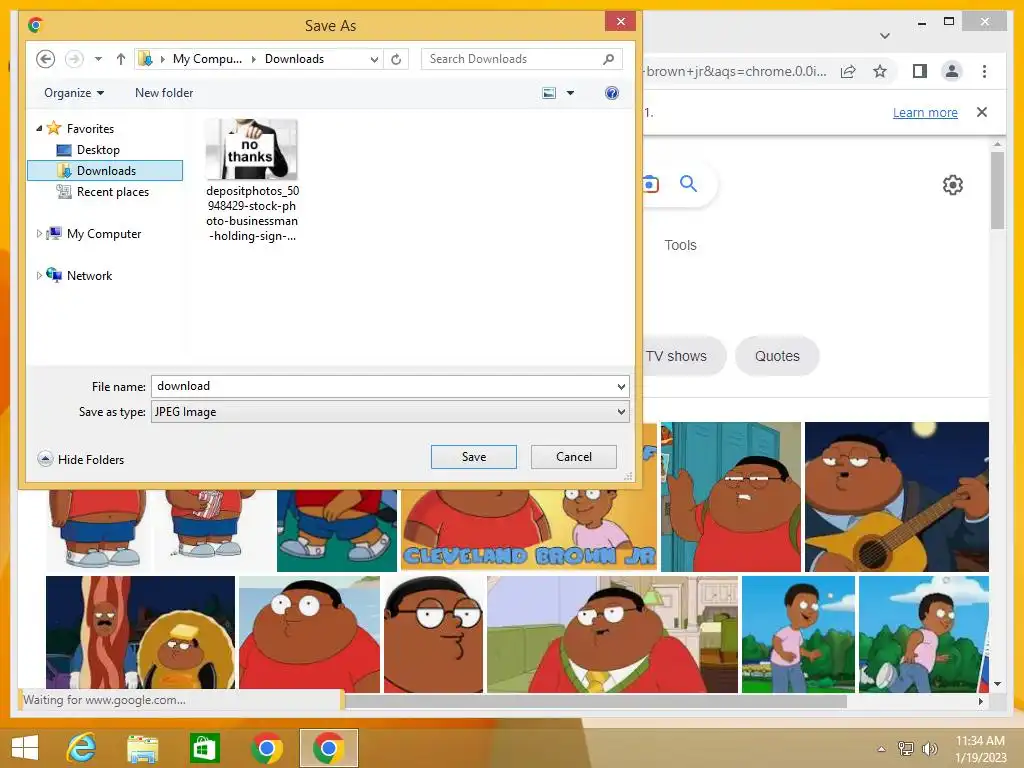Show hidden system tray icons
This screenshot has width=1024, height=768.
[881, 749]
